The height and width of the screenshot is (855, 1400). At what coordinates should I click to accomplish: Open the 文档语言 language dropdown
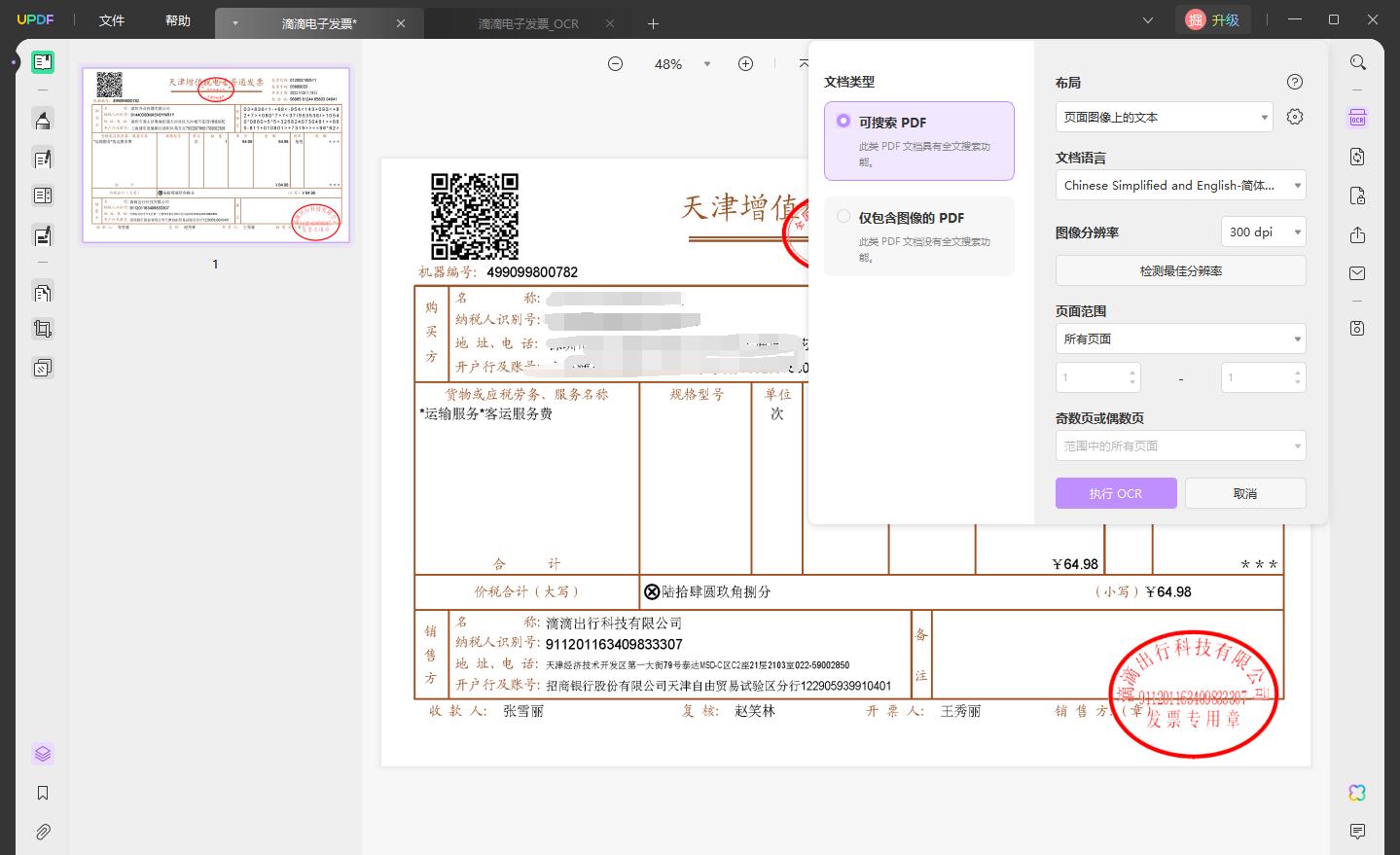coord(1180,185)
